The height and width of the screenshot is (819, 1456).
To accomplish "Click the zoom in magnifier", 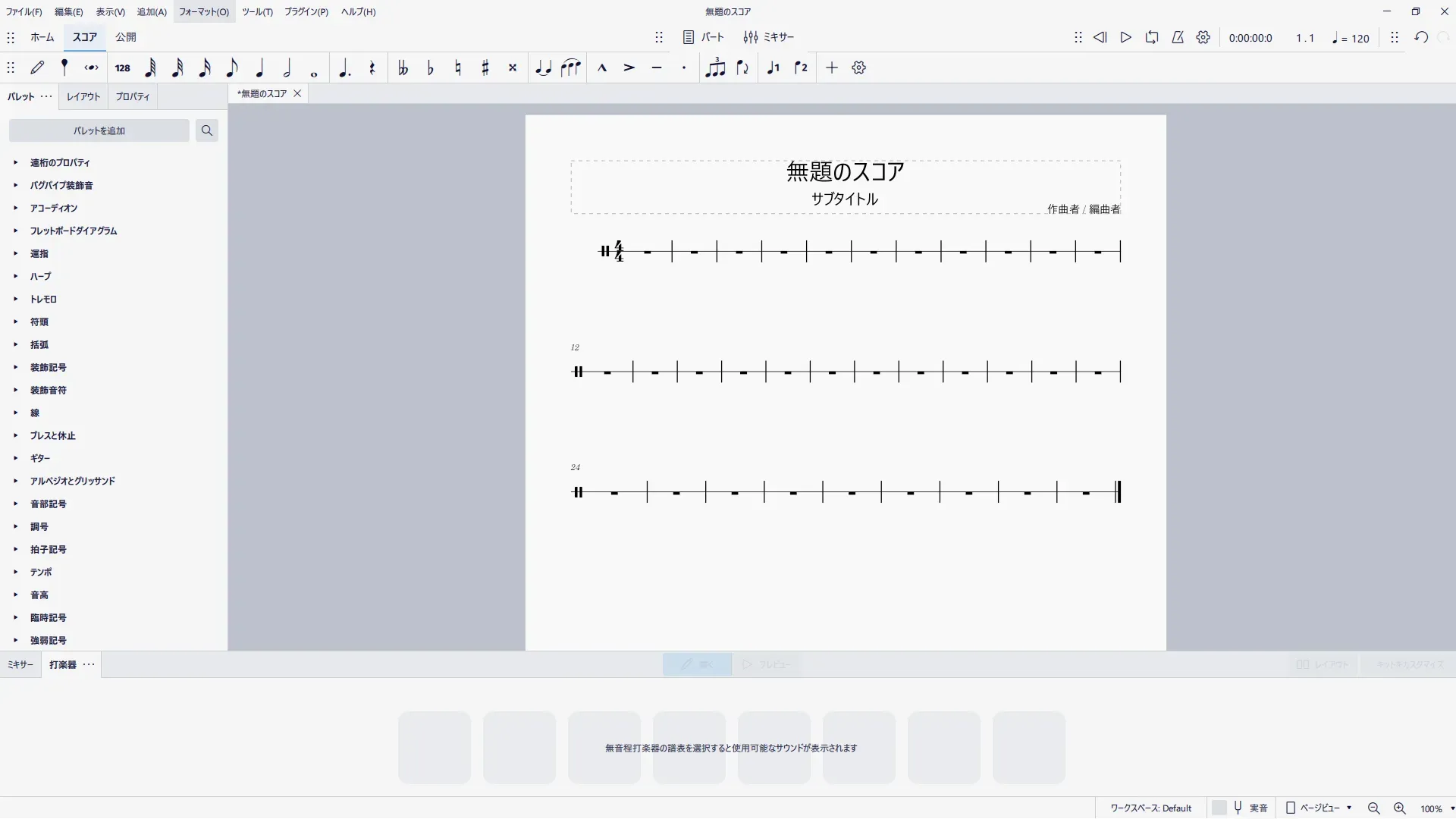I will (1400, 808).
